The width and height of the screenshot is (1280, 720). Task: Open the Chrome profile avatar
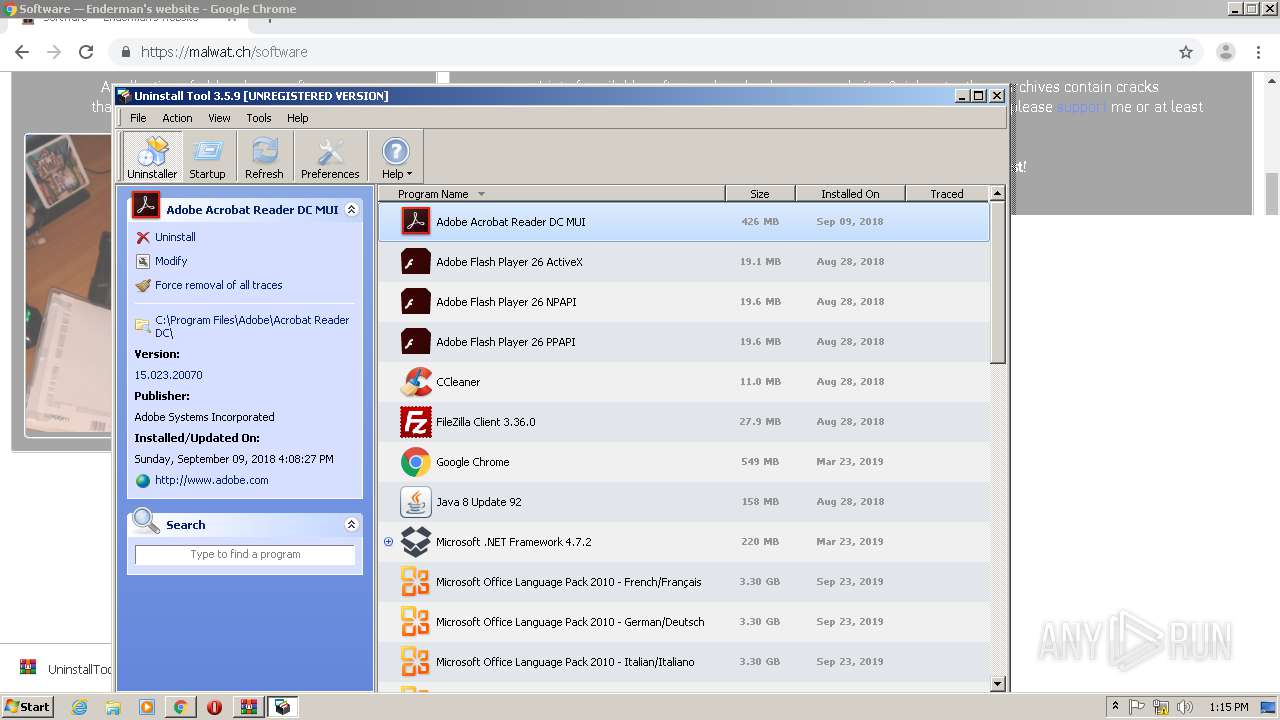click(1226, 52)
